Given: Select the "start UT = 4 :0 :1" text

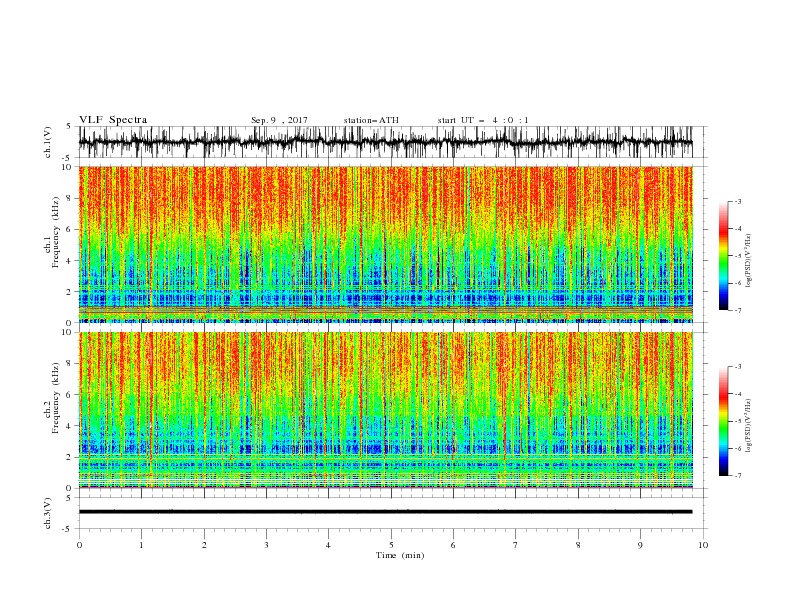Looking at the screenshot, I should (x=483, y=120).
